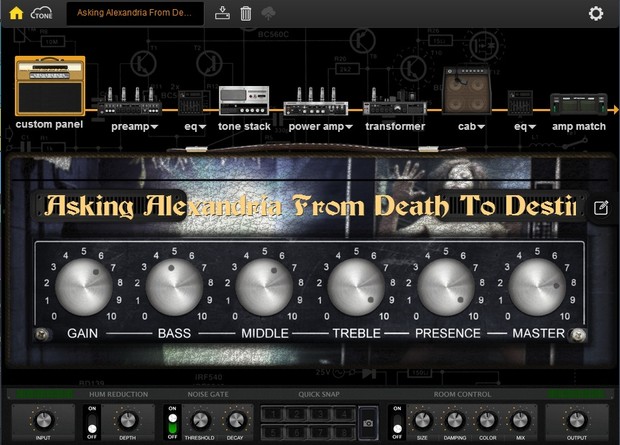This screenshot has height=445, width=620.
Task: Click the amp match label
Action: click(x=579, y=127)
